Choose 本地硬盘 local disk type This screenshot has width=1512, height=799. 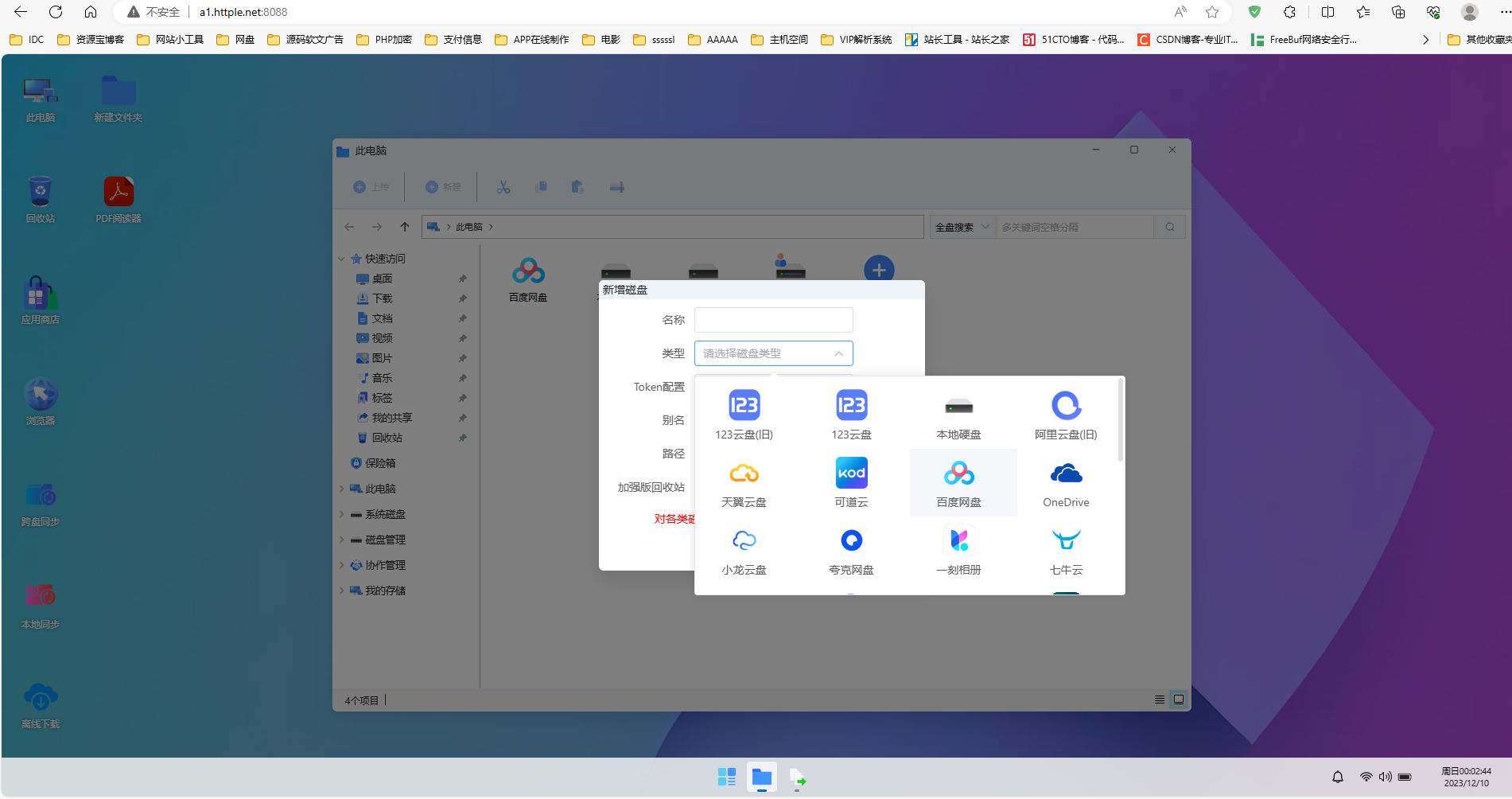958,415
